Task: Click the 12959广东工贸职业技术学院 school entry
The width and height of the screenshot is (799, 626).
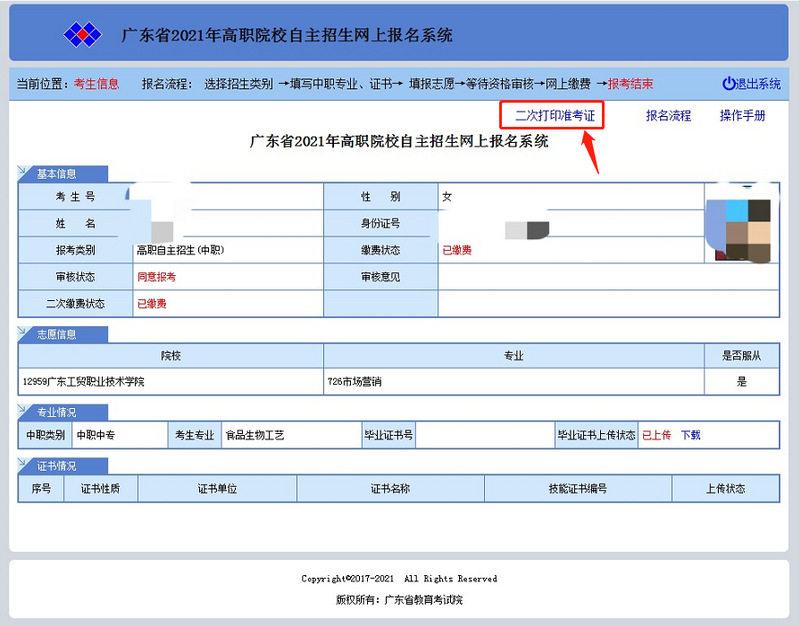Action: 83,381
